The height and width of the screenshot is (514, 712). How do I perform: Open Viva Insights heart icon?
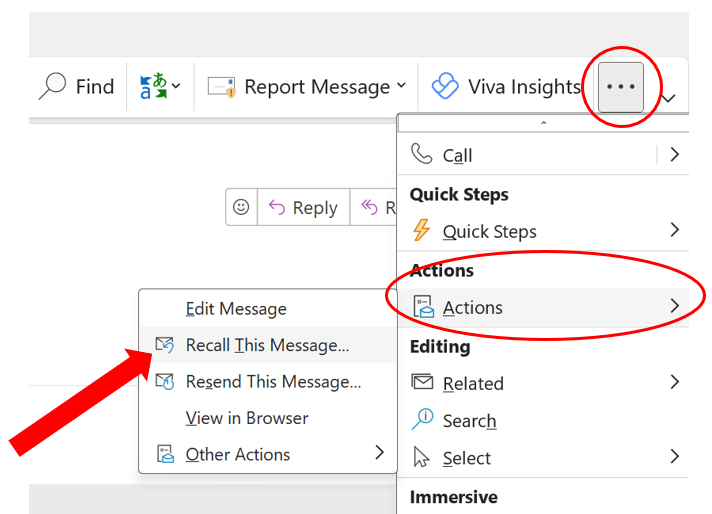click(x=445, y=86)
